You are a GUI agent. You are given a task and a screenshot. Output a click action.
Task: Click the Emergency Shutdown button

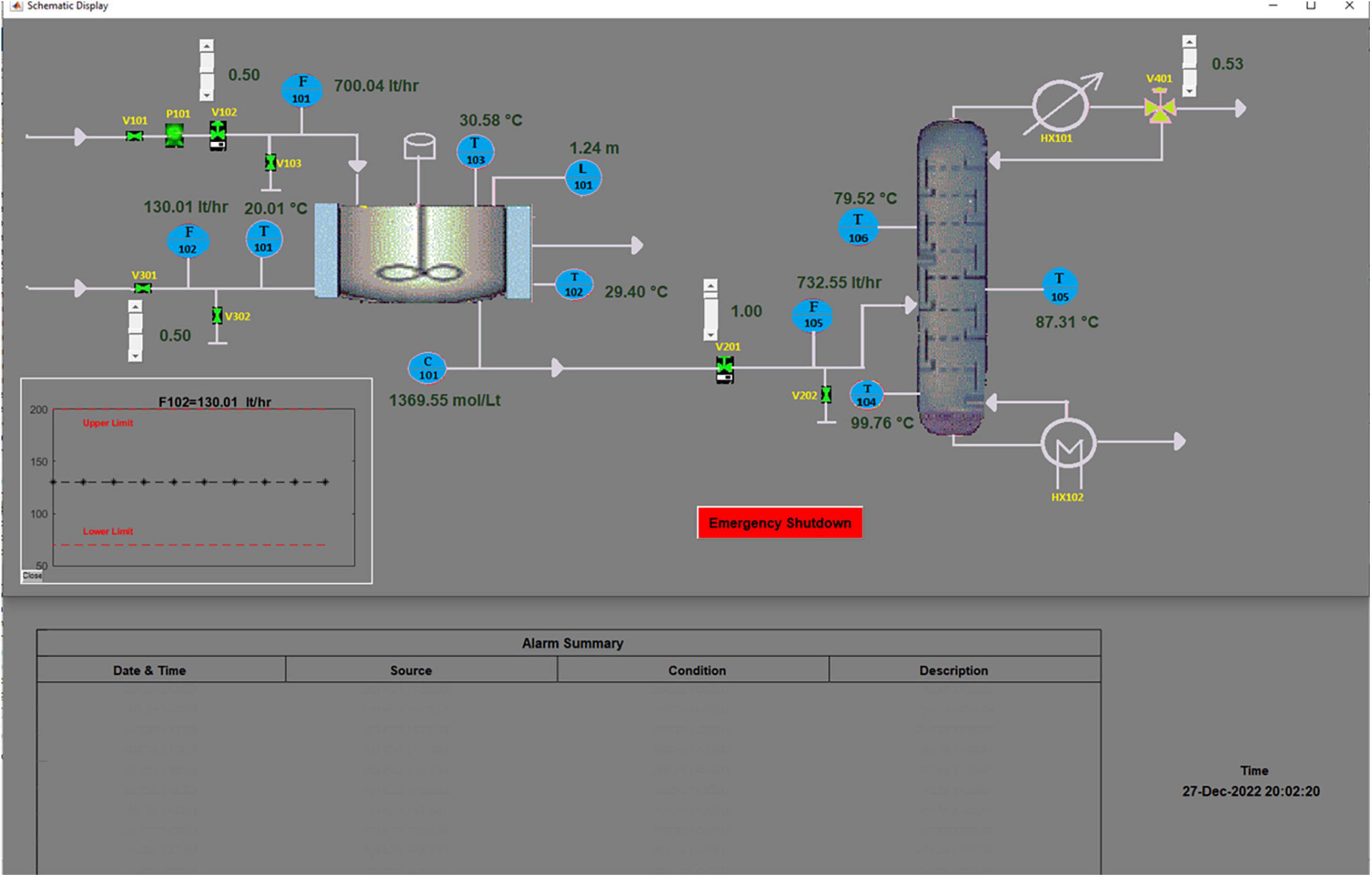(x=780, y=523)
